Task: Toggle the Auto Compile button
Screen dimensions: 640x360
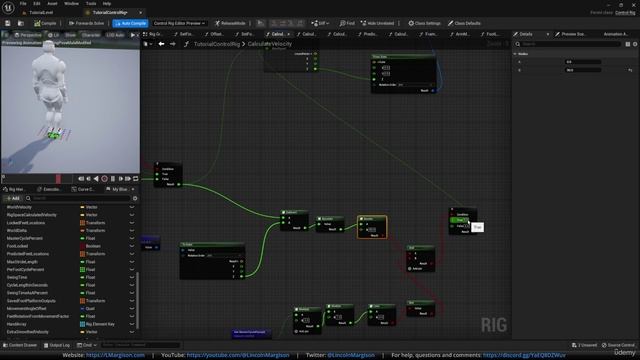Action: point(130,23)
